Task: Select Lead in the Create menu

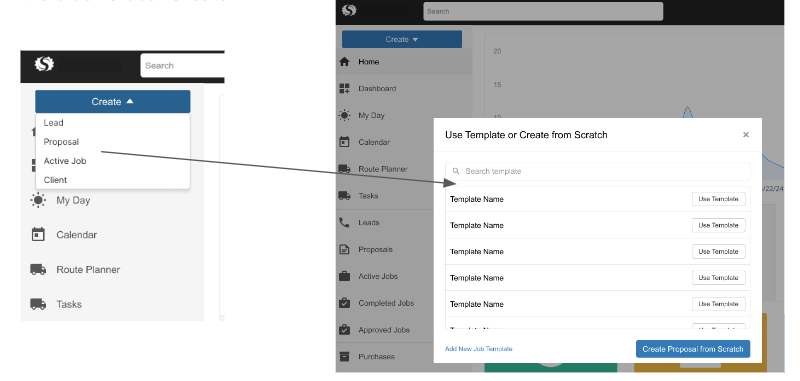Action: point(54,123)
